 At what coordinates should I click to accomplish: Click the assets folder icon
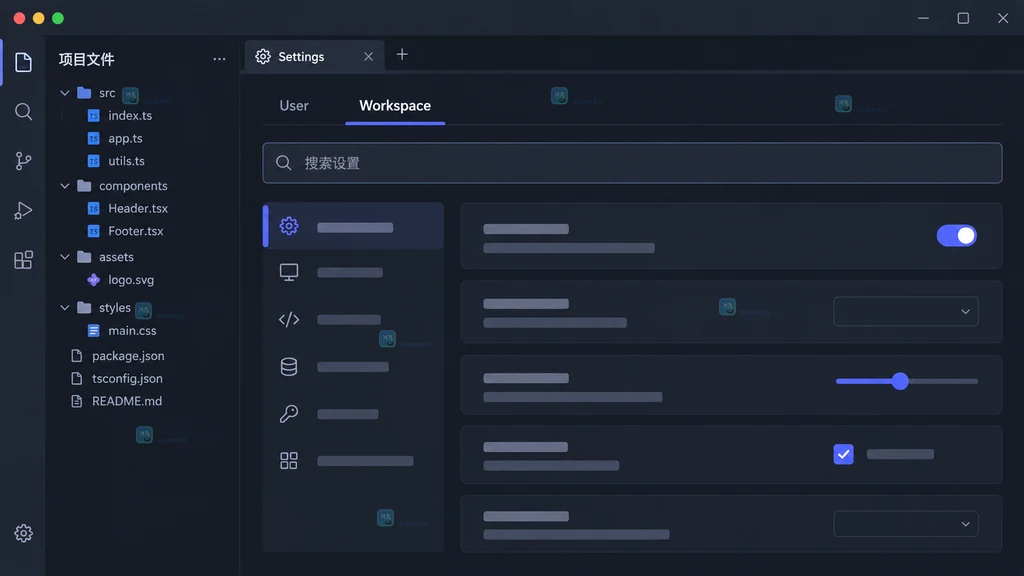point(84,257)
